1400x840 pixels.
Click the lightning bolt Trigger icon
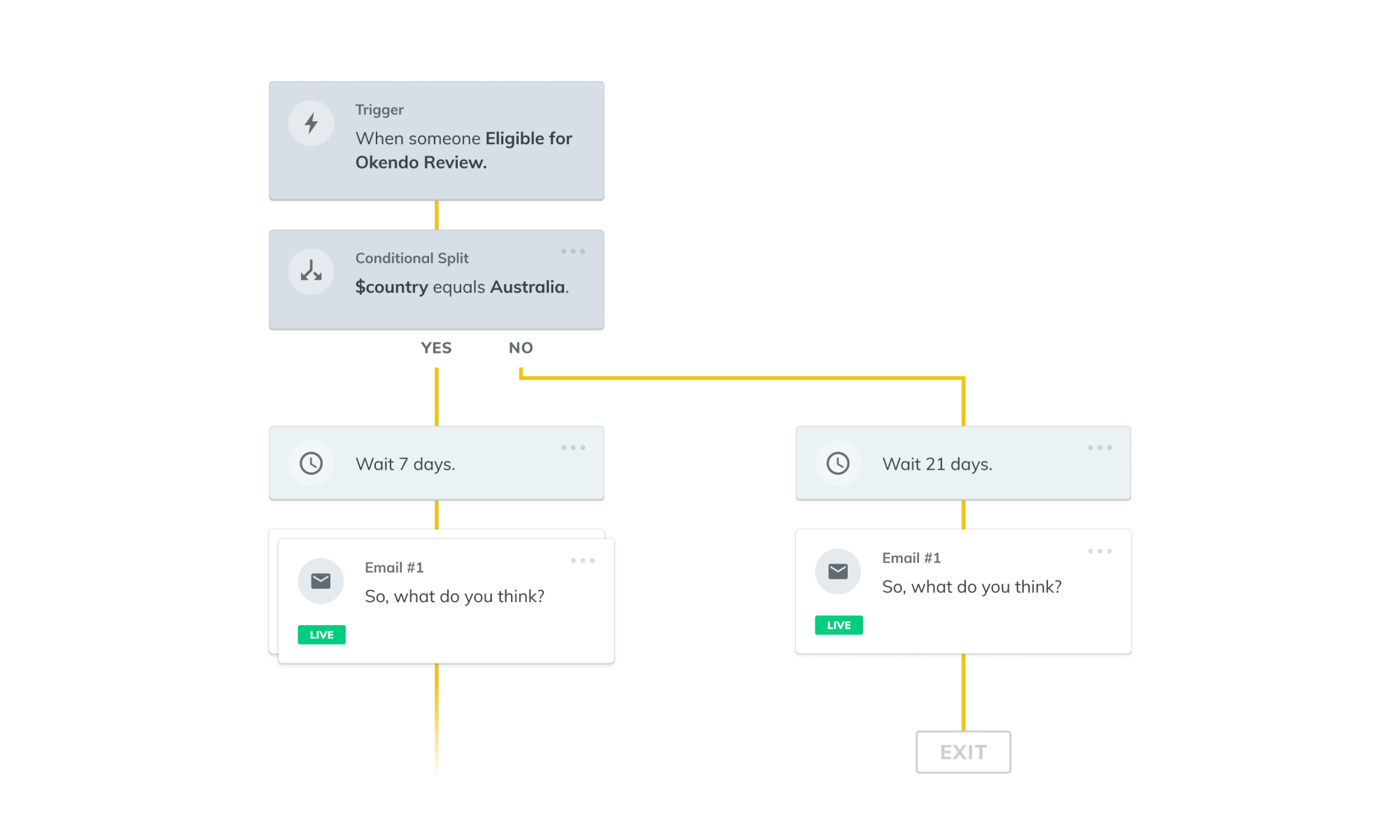click(x=311, y=124)
